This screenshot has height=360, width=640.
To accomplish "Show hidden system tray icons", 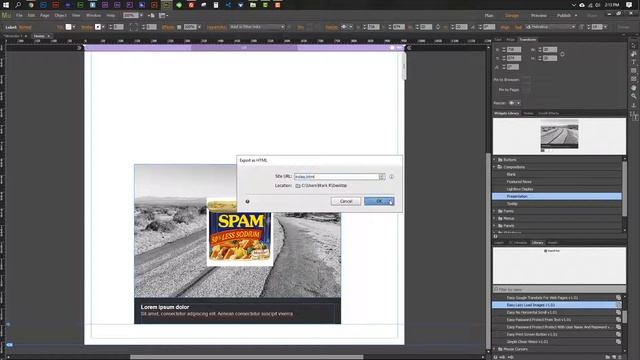I will (573, 5).
